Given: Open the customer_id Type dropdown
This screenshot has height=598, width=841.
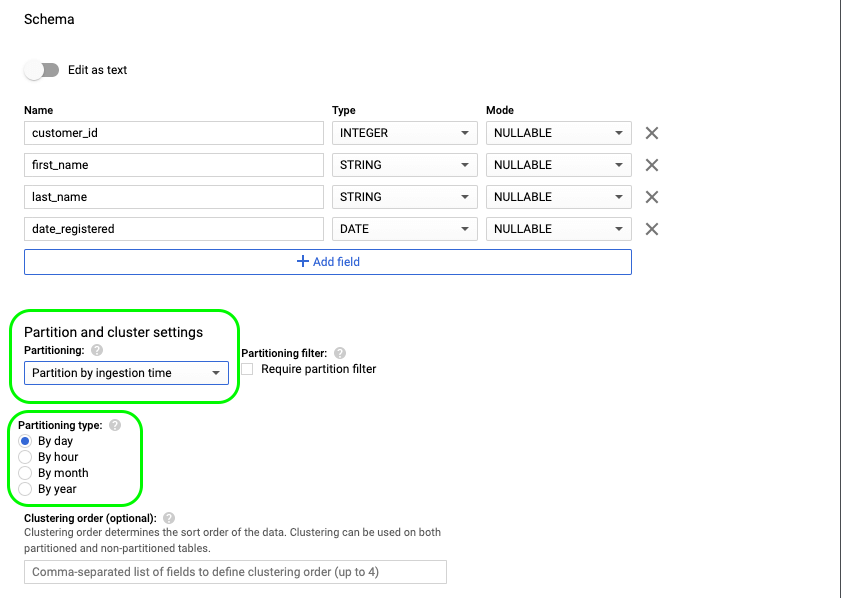Looking at the screenshot, I should tap(404, 132).
